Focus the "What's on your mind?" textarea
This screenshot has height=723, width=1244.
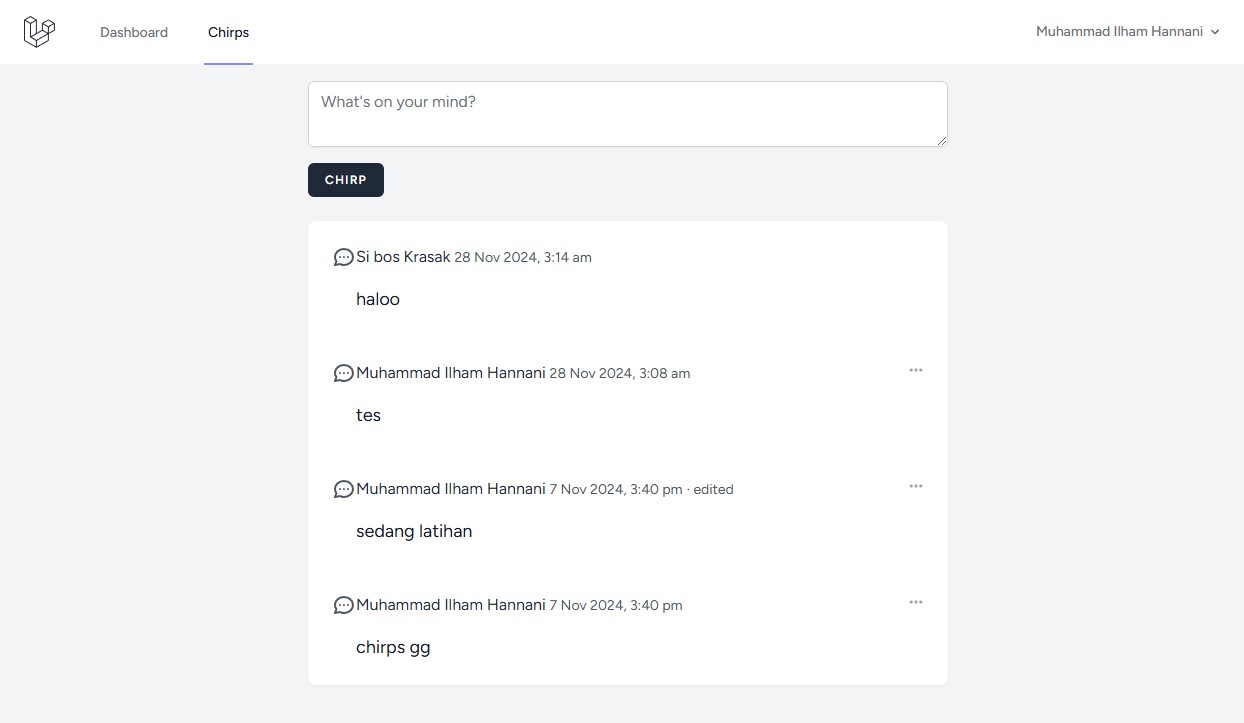(627, 114)
